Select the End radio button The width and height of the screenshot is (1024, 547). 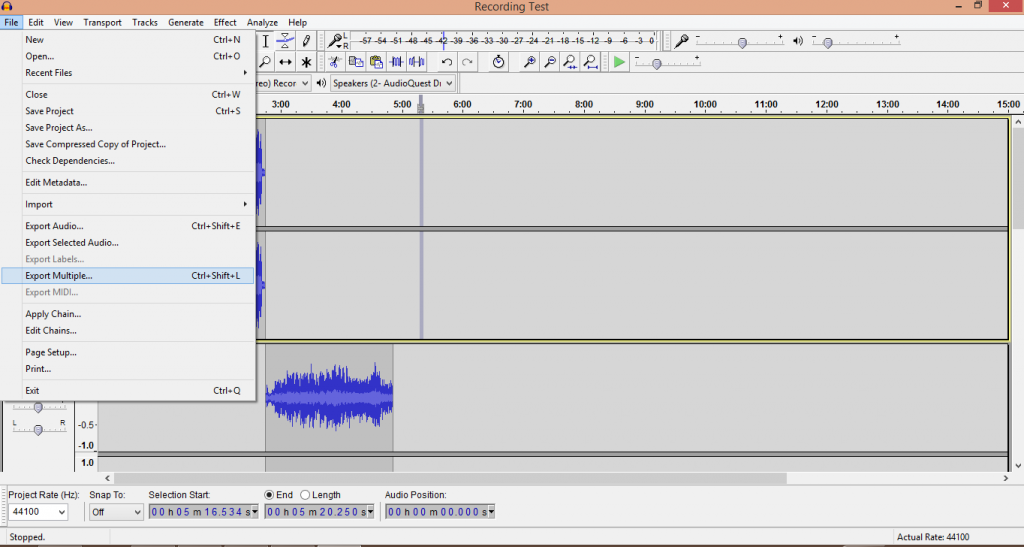[269, 495]
